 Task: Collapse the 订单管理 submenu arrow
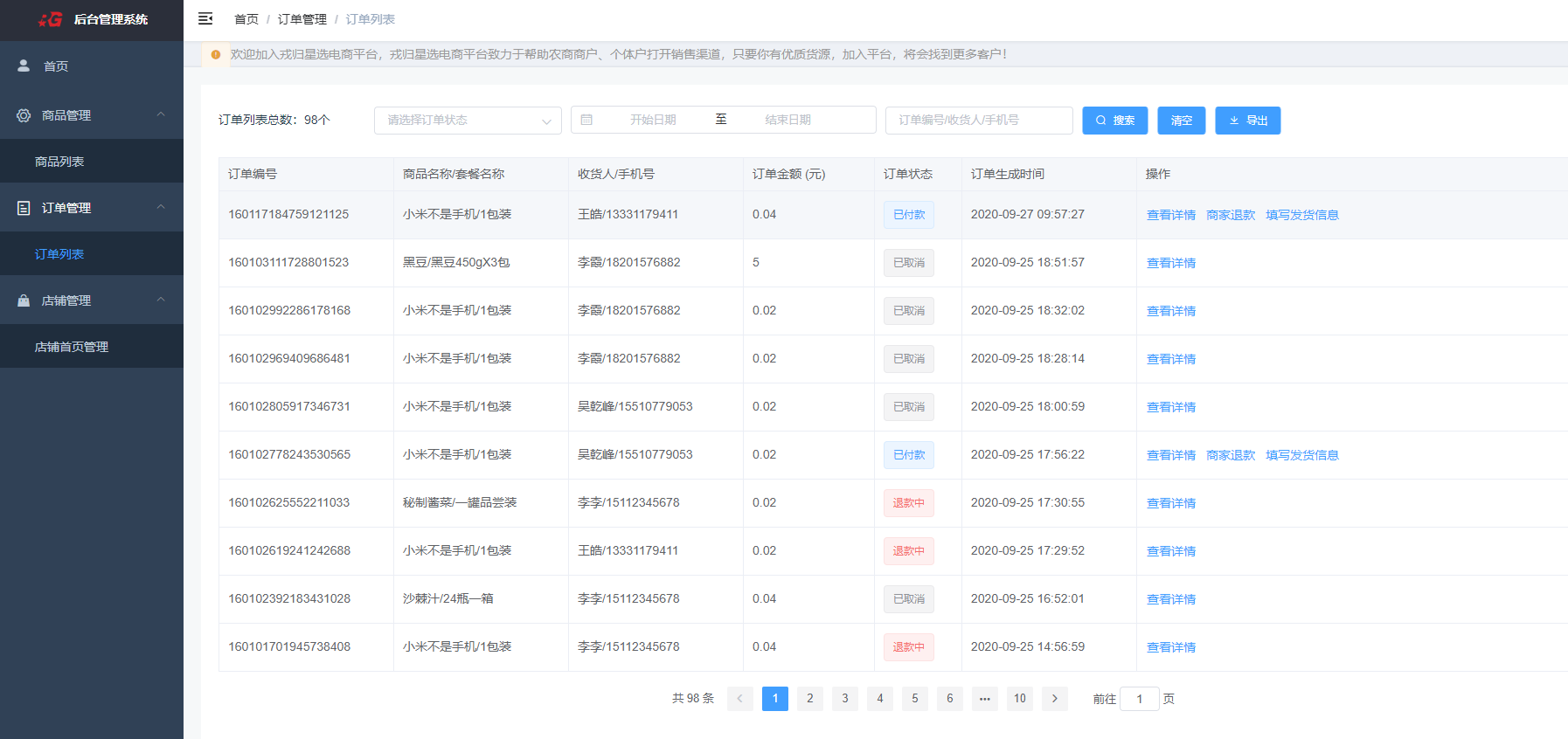(x=161, y=207)
